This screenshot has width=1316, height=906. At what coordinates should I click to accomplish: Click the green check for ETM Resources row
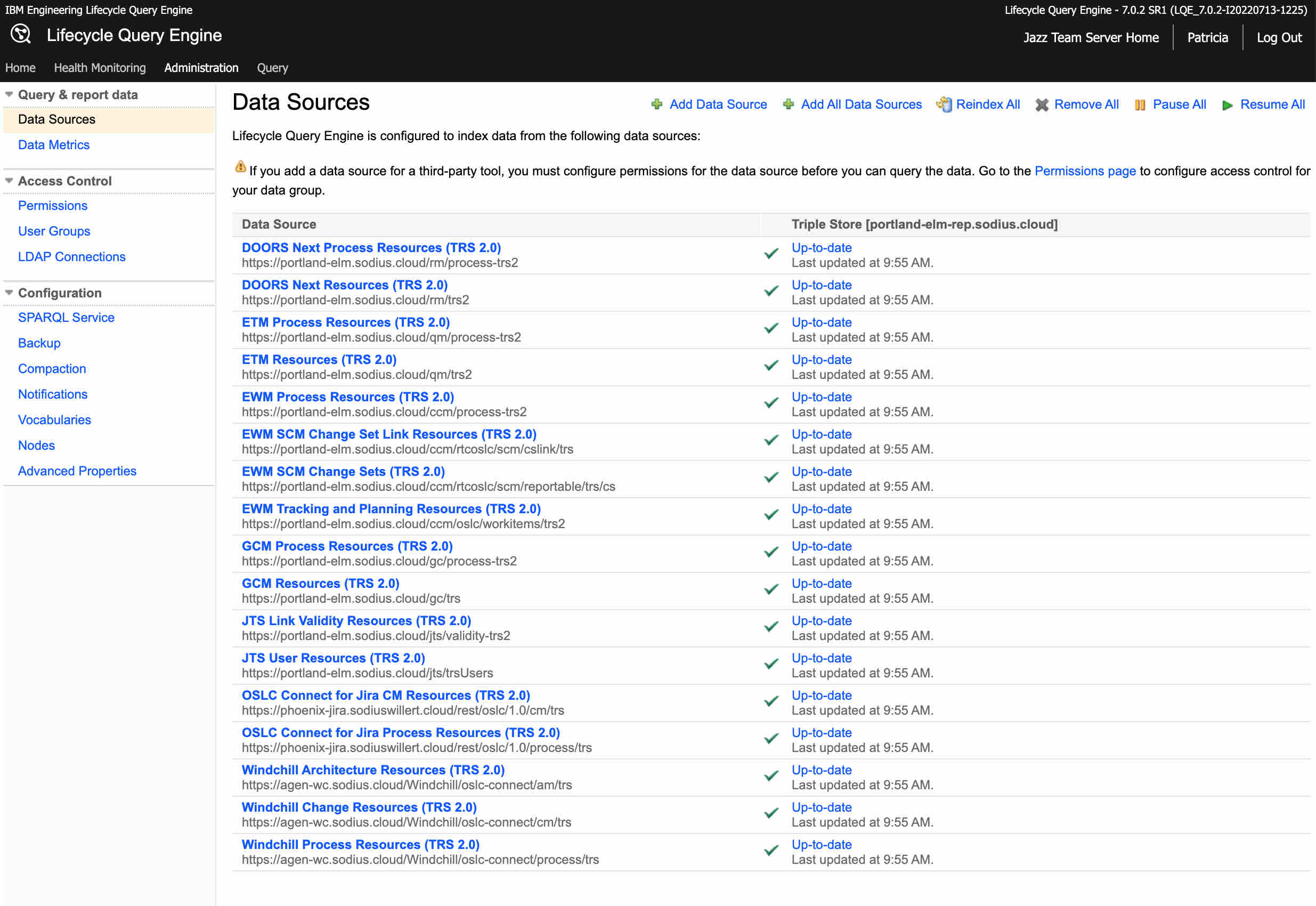(x=770, y=366)
